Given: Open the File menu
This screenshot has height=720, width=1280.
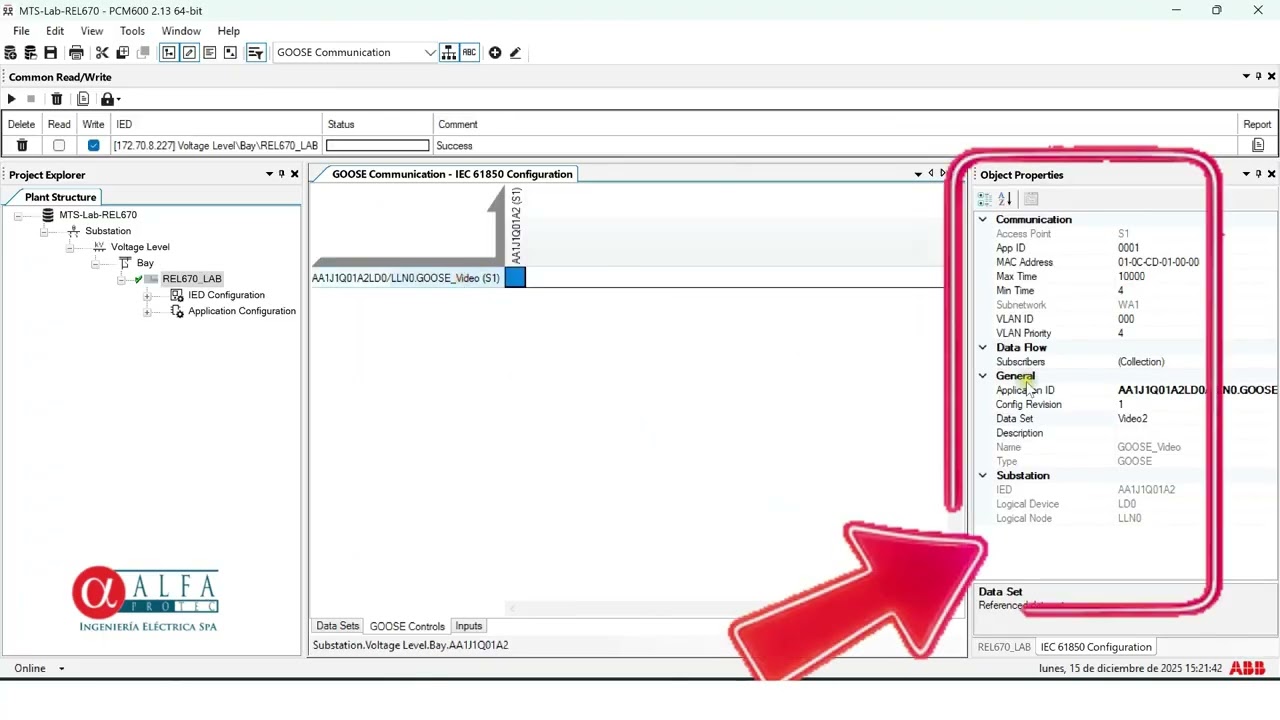Looking at the screenshot, I should pyautogui.click(x=21, y=31).
